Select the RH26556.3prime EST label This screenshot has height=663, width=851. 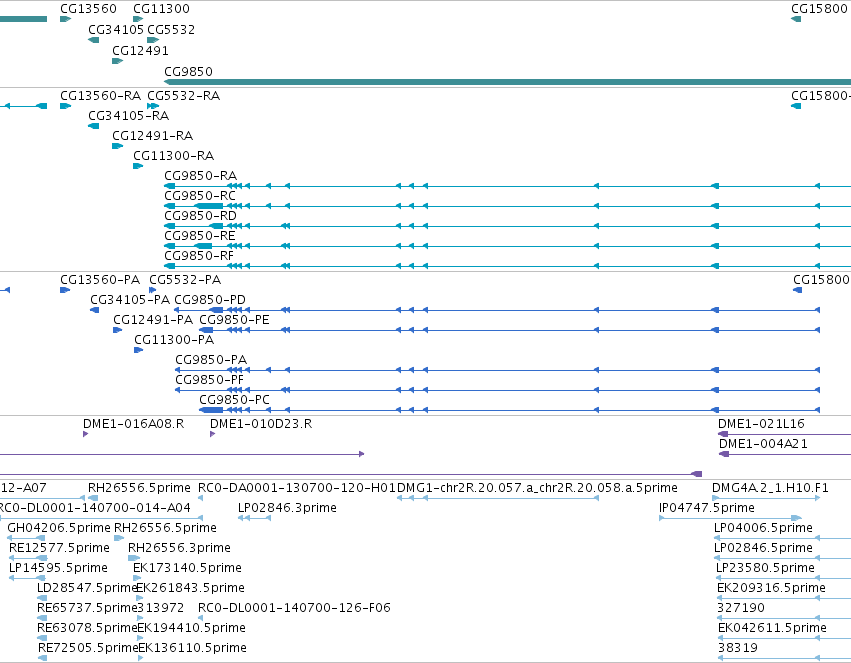pos(179,548)
